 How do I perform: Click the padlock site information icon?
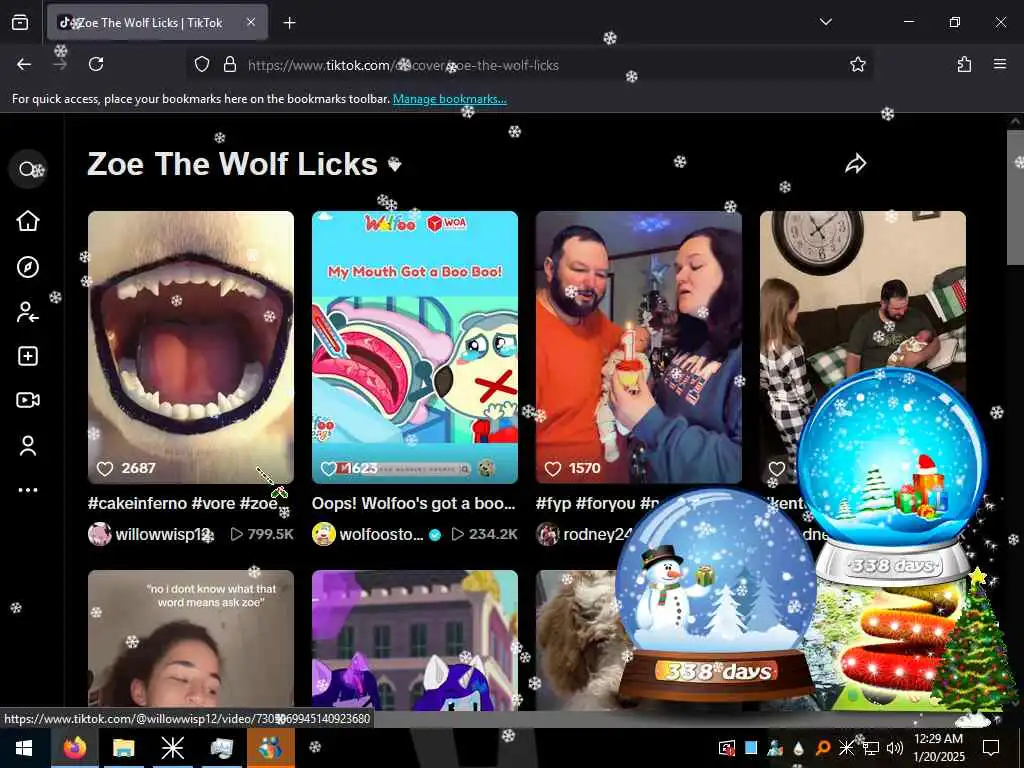230,65
